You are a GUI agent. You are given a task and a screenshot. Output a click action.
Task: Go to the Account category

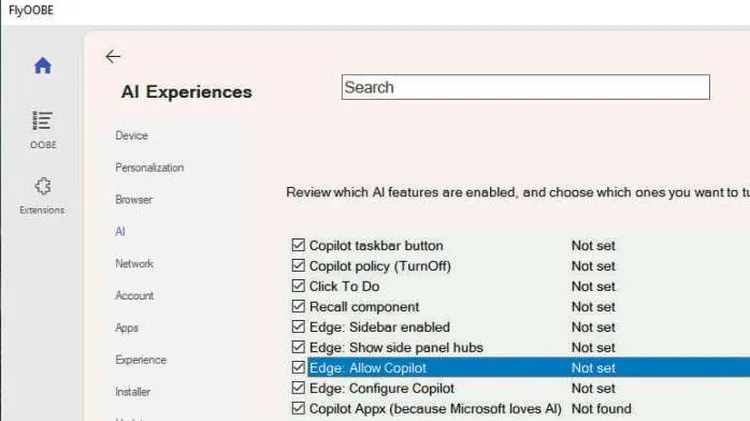click(x=134, y=295)
